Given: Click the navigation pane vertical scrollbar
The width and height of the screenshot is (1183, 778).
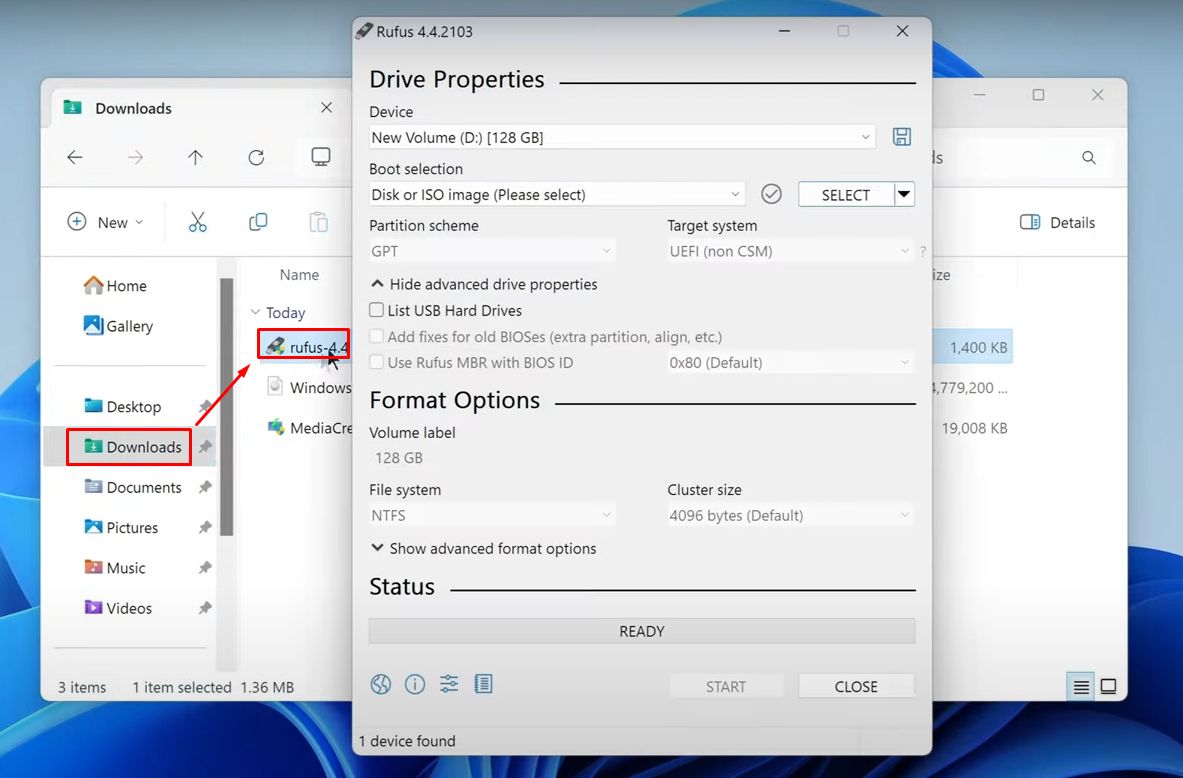Looking at the screenshot, I should coord(226,407).
